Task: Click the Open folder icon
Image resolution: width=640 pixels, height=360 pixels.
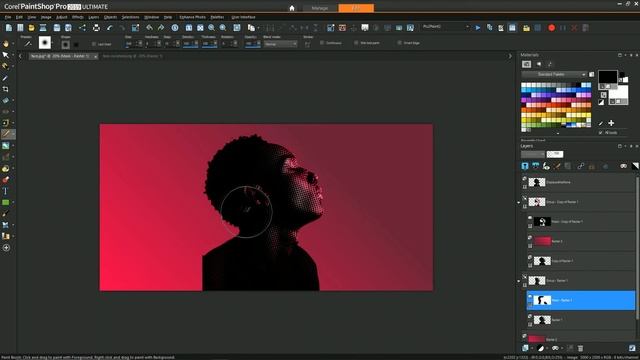Action: pyautogui.click(x=31, y=28)
